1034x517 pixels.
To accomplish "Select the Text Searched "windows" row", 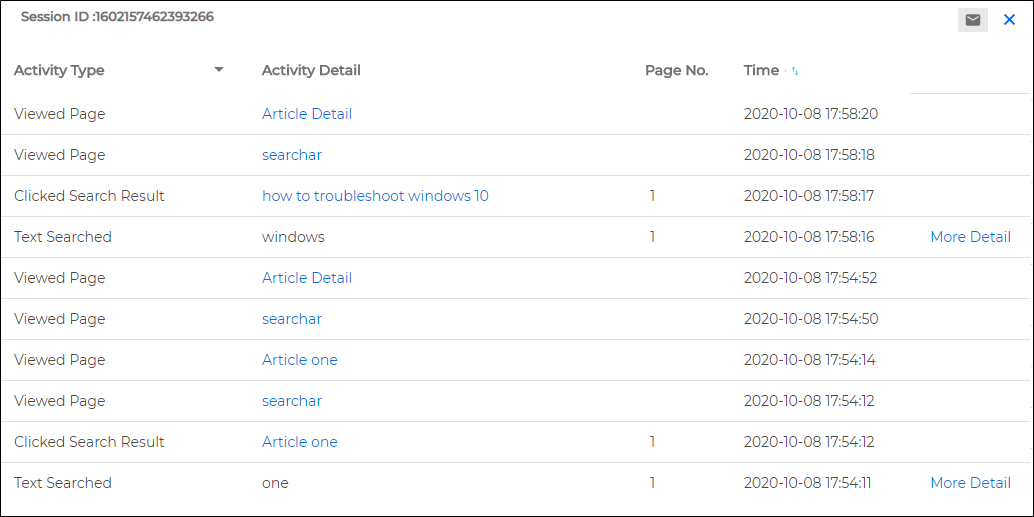I will (x=514, y=237).
